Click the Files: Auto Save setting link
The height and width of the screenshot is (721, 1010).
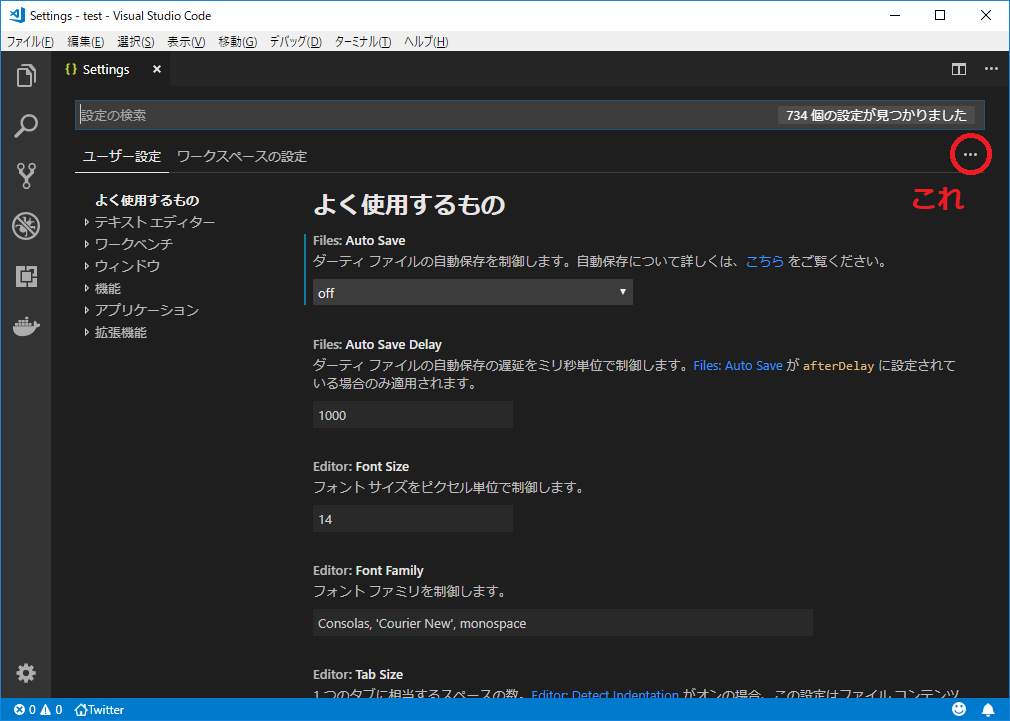point(738,366)
